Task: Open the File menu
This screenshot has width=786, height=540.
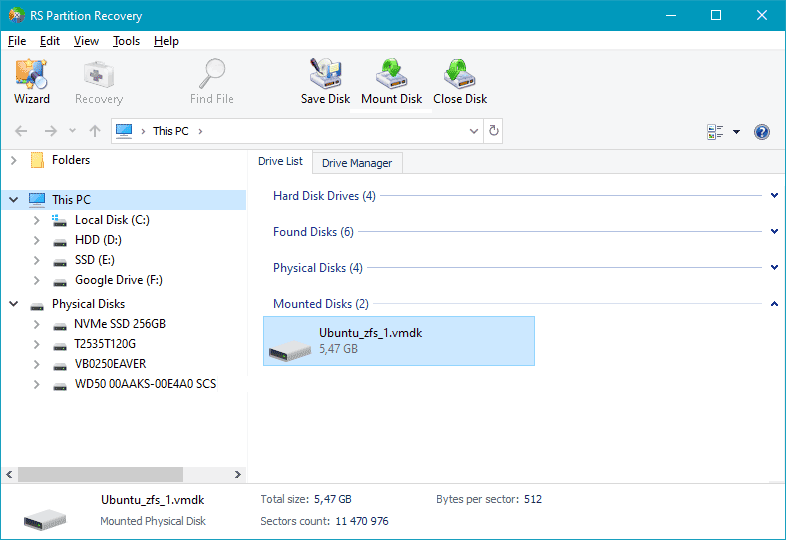Action: (x=17, y=41)
